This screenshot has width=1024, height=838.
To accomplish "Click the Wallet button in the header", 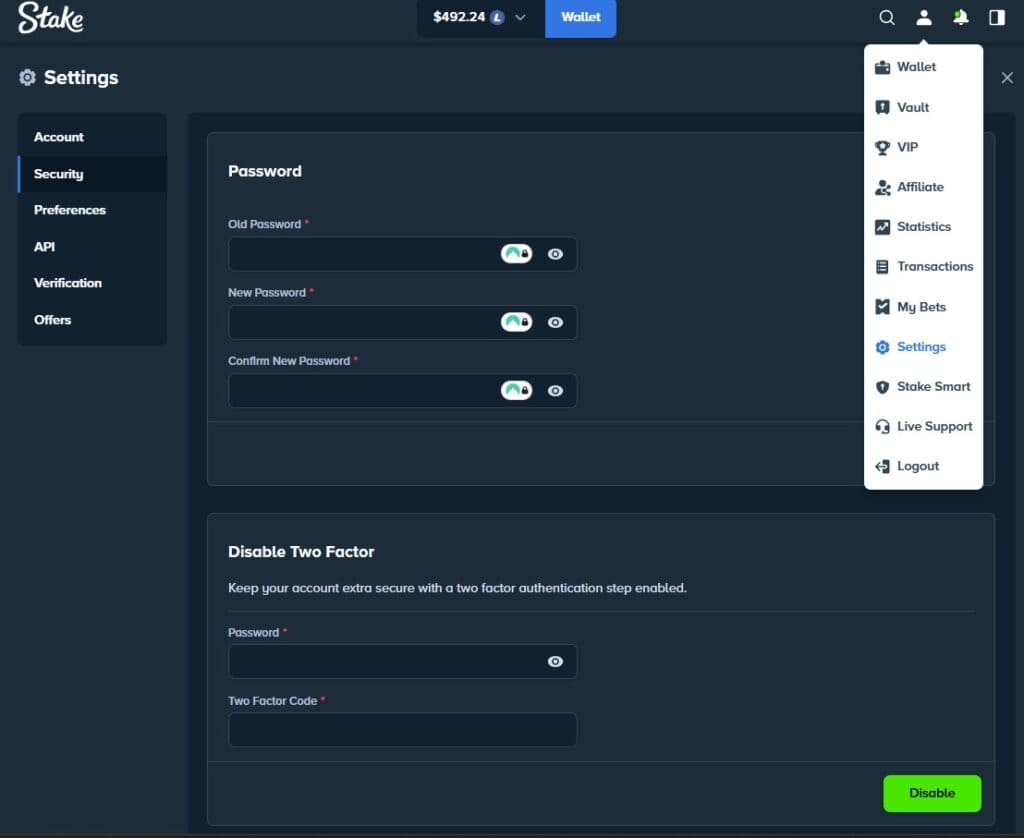I will coord(580,17).
